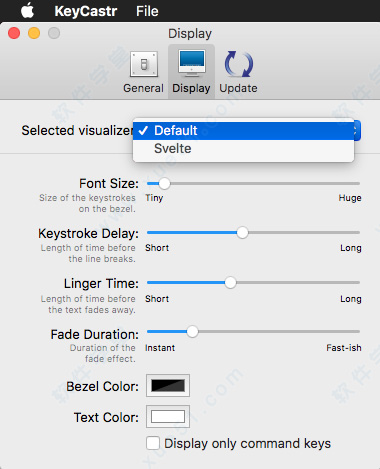Click the Tiny label of Font Size
This screenshot has height=469, width=380.
click(x=154, y=198)
